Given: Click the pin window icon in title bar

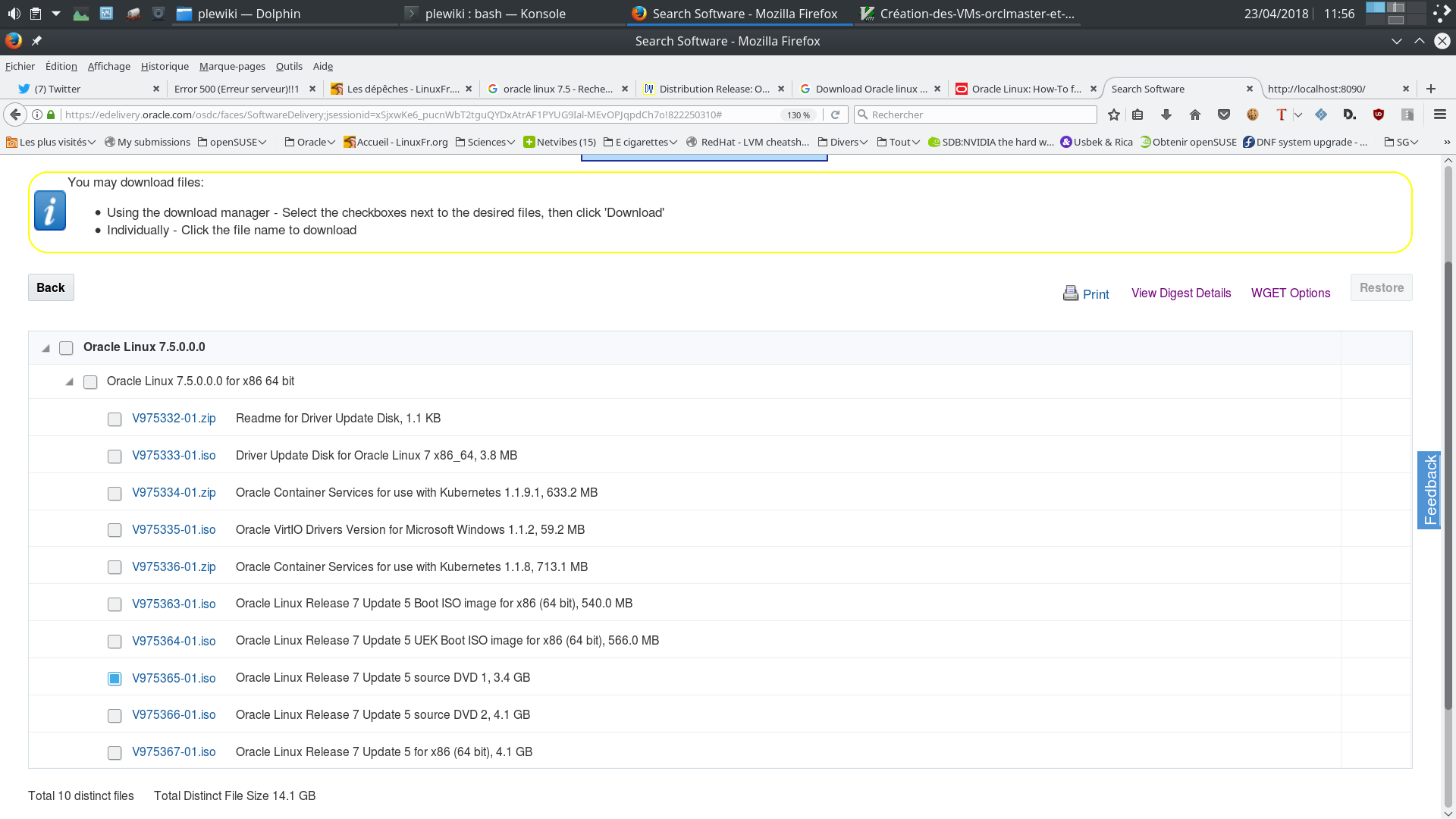Looking at the screenshot, I should 36,41.
